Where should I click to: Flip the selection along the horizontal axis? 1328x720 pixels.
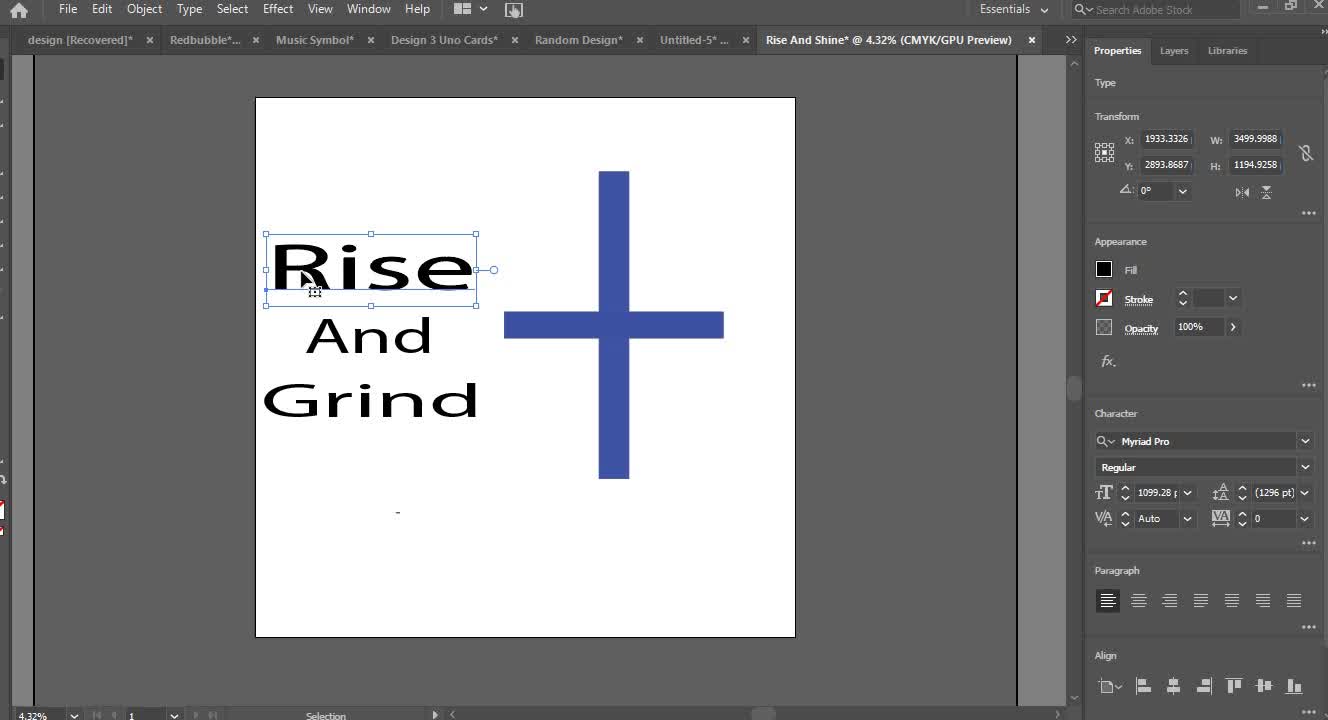1242,192
